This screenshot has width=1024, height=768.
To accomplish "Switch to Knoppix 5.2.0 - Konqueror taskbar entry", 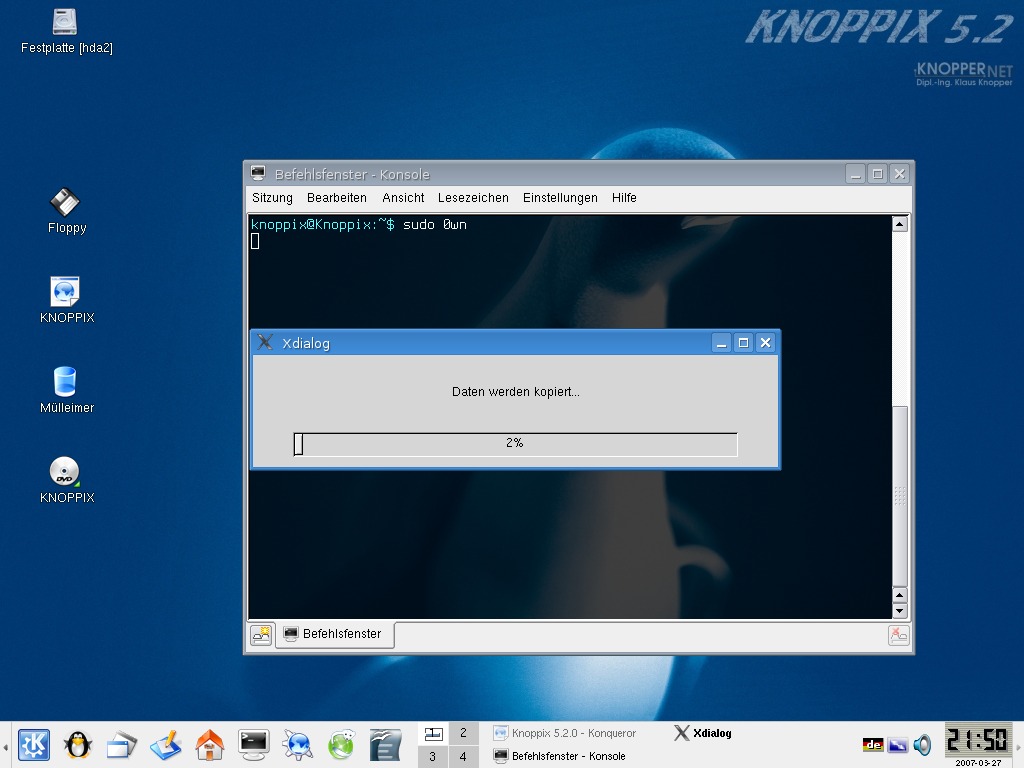I will pyautogui.click(x=565, y=733).
